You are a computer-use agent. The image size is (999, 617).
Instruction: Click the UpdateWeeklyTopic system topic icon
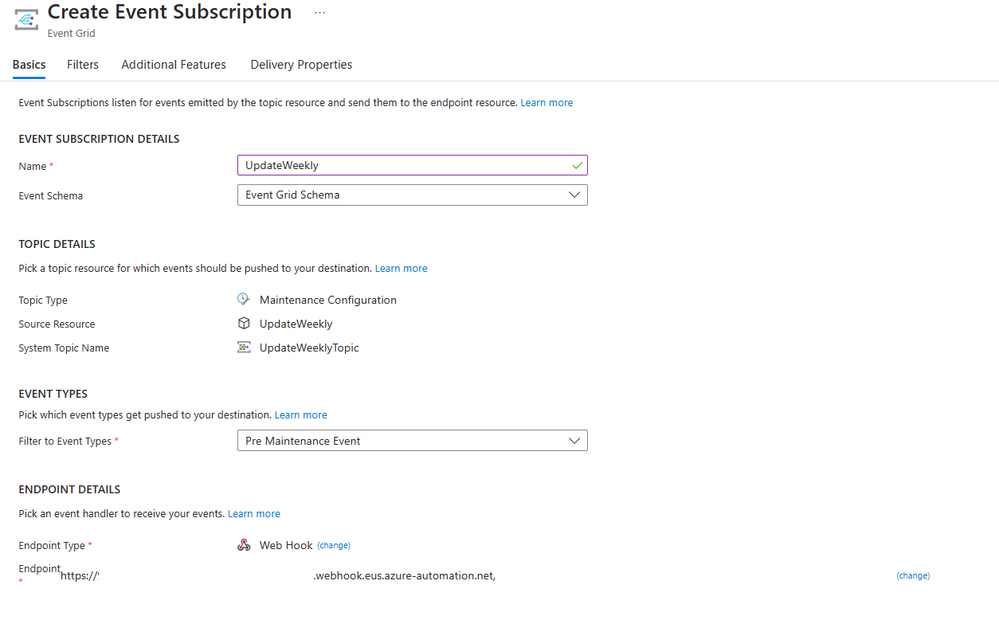click(x=244, y=347)
